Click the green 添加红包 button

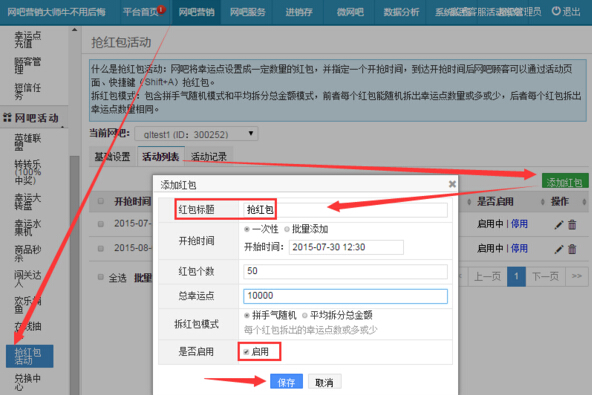564,182
